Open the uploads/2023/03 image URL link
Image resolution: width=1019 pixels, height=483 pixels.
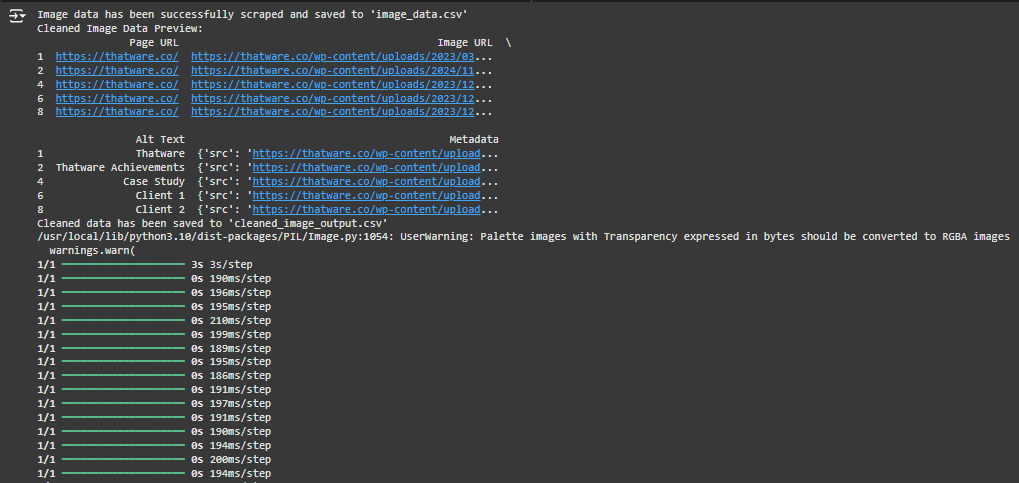coord(333,57)
